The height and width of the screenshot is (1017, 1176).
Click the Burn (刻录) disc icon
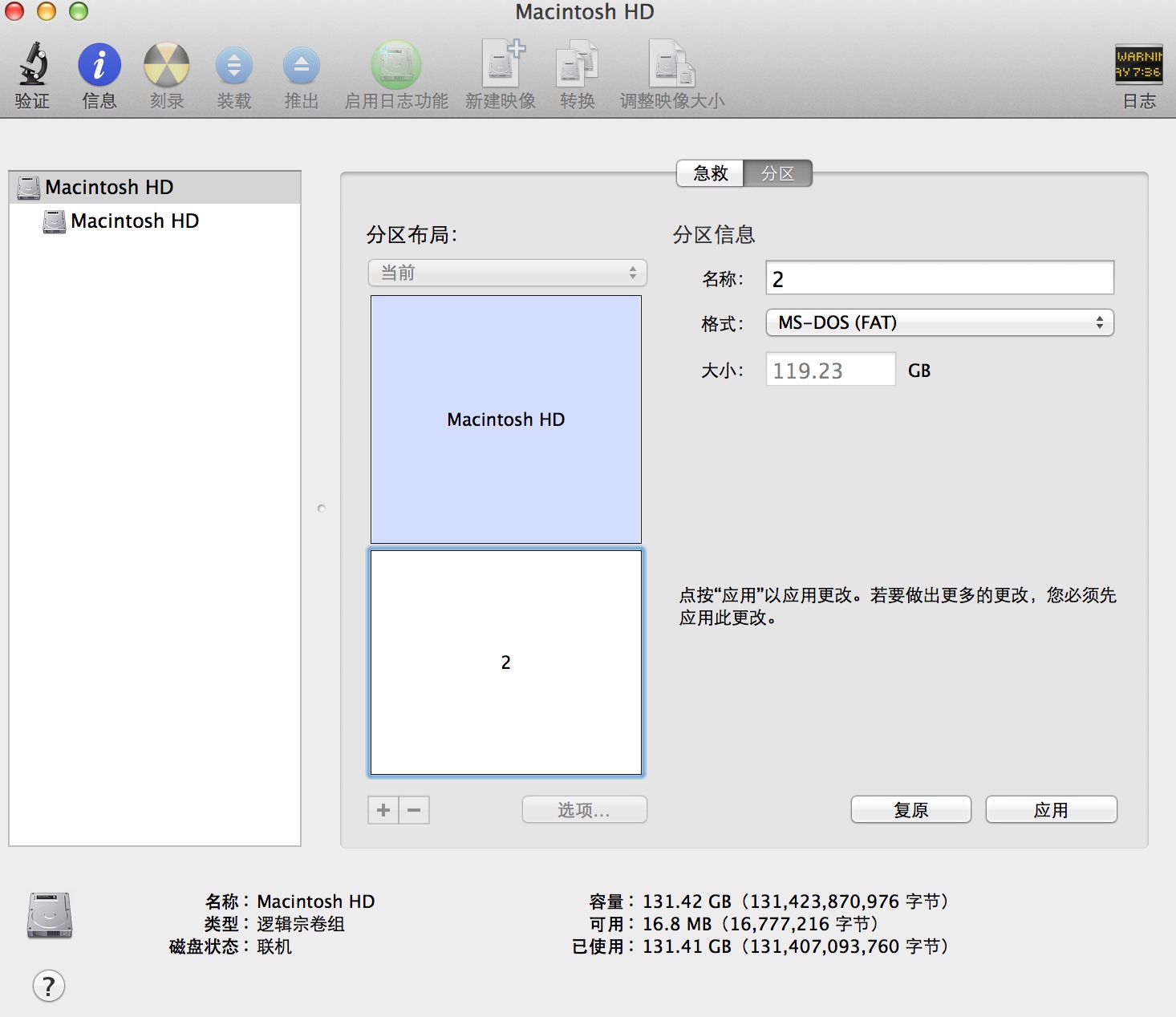(x=166, y=66)
